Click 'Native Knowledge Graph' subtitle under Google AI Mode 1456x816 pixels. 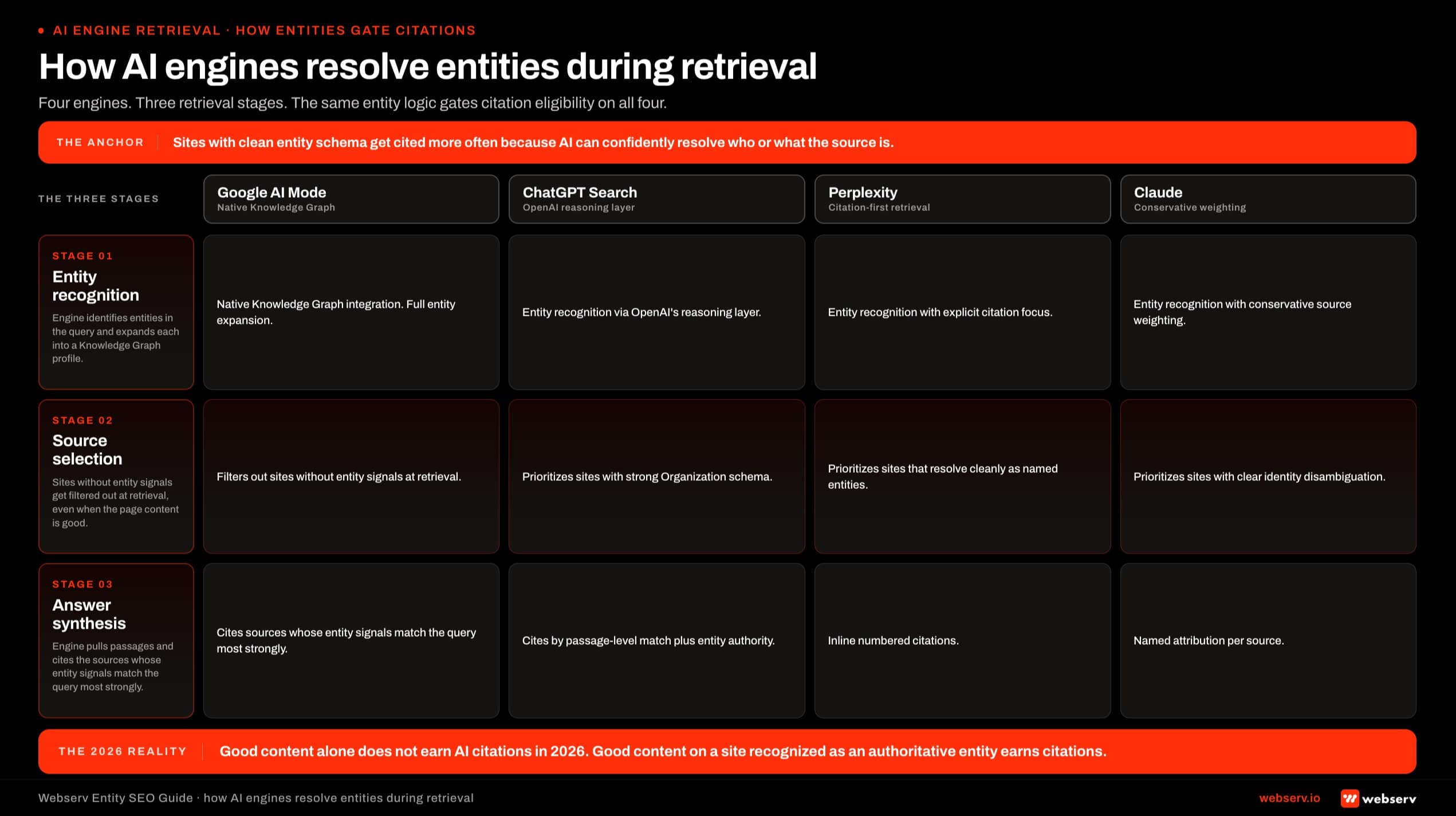[276, 207]
